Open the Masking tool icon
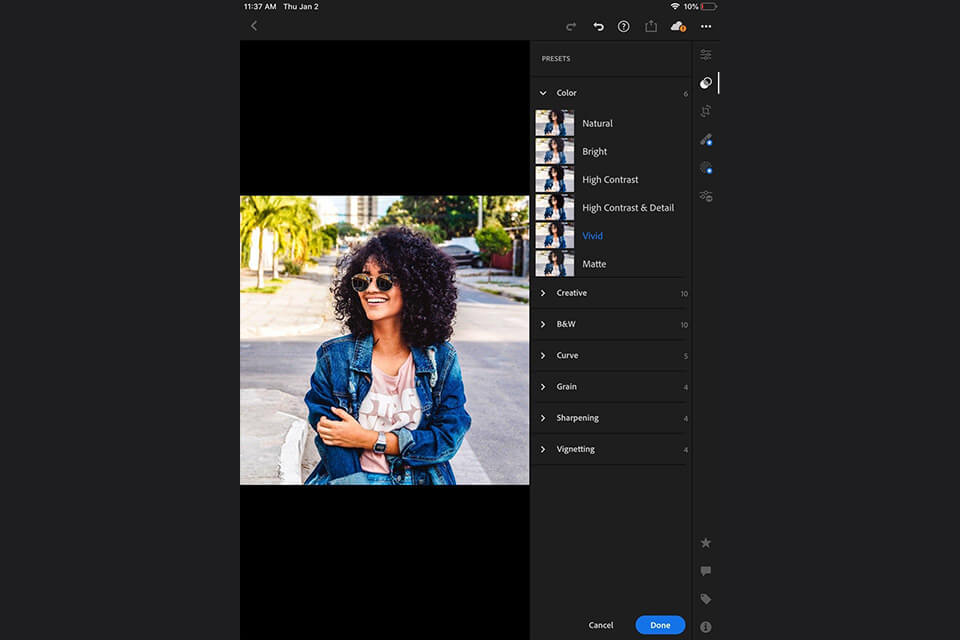Screen dimensions: 960x640 pos(706,168)
